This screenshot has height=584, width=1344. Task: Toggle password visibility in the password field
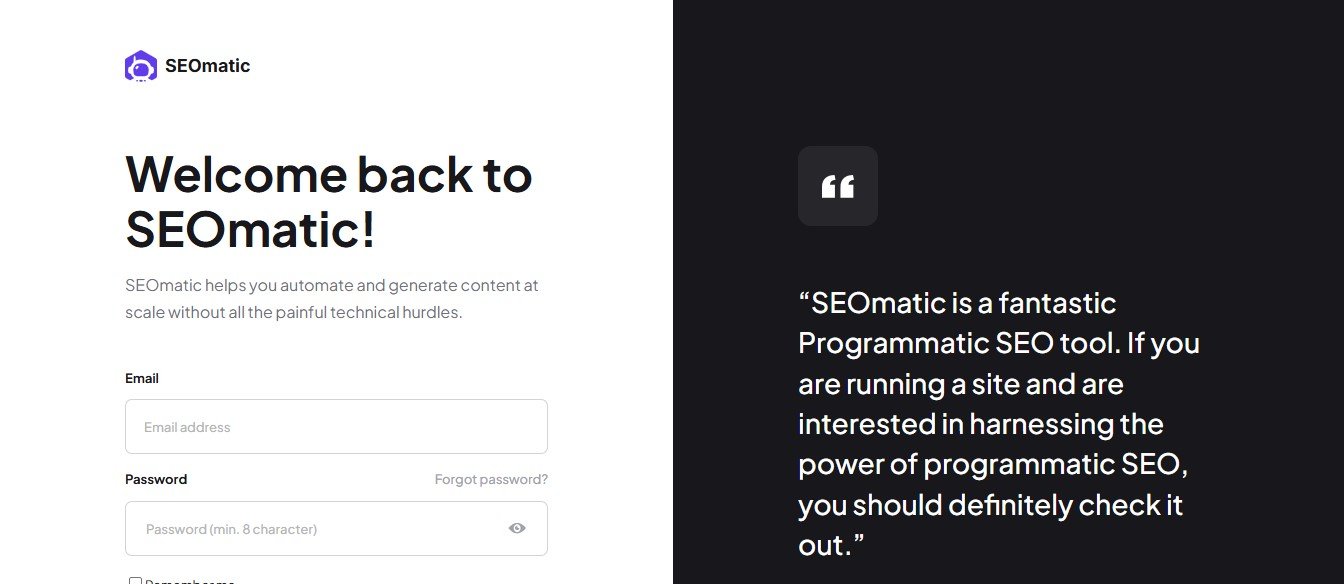(517, 527)
